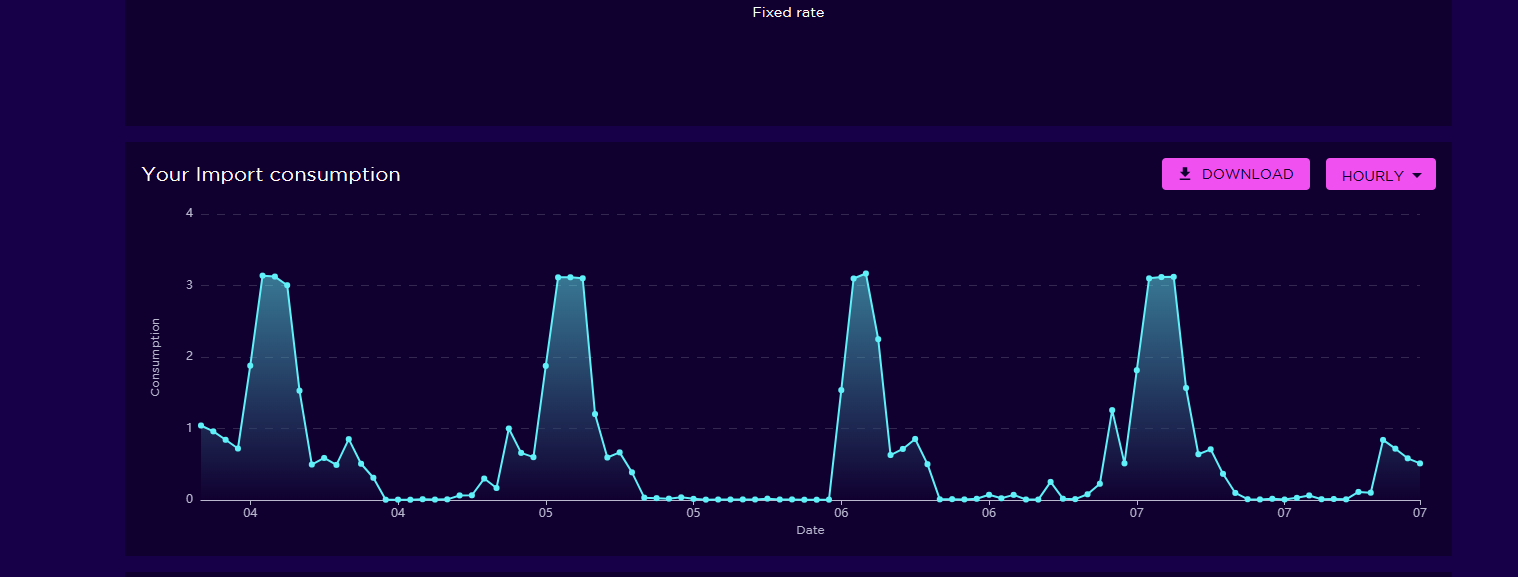1518x577 pixels.
Task: Click the last 07 label on the date axis
Action: point(1419,513)
